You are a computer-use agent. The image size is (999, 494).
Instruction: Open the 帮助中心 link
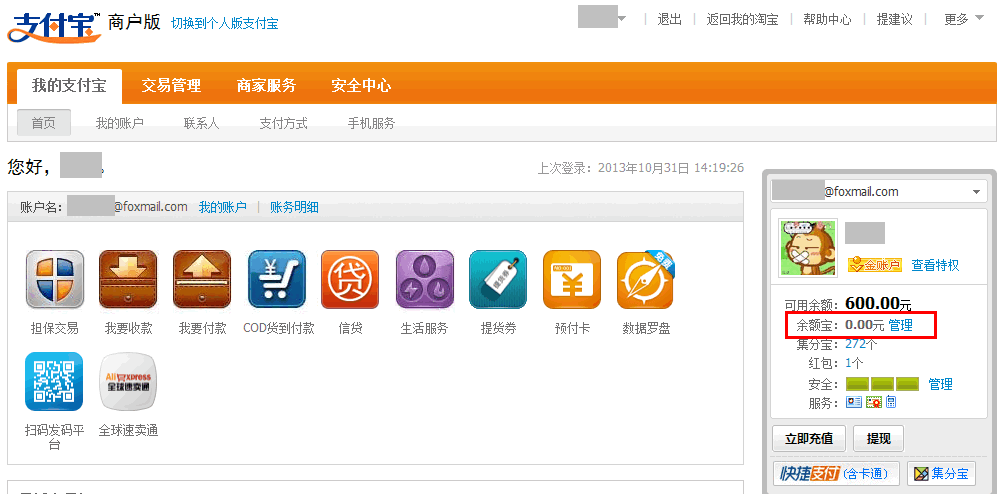coord(827,19)
